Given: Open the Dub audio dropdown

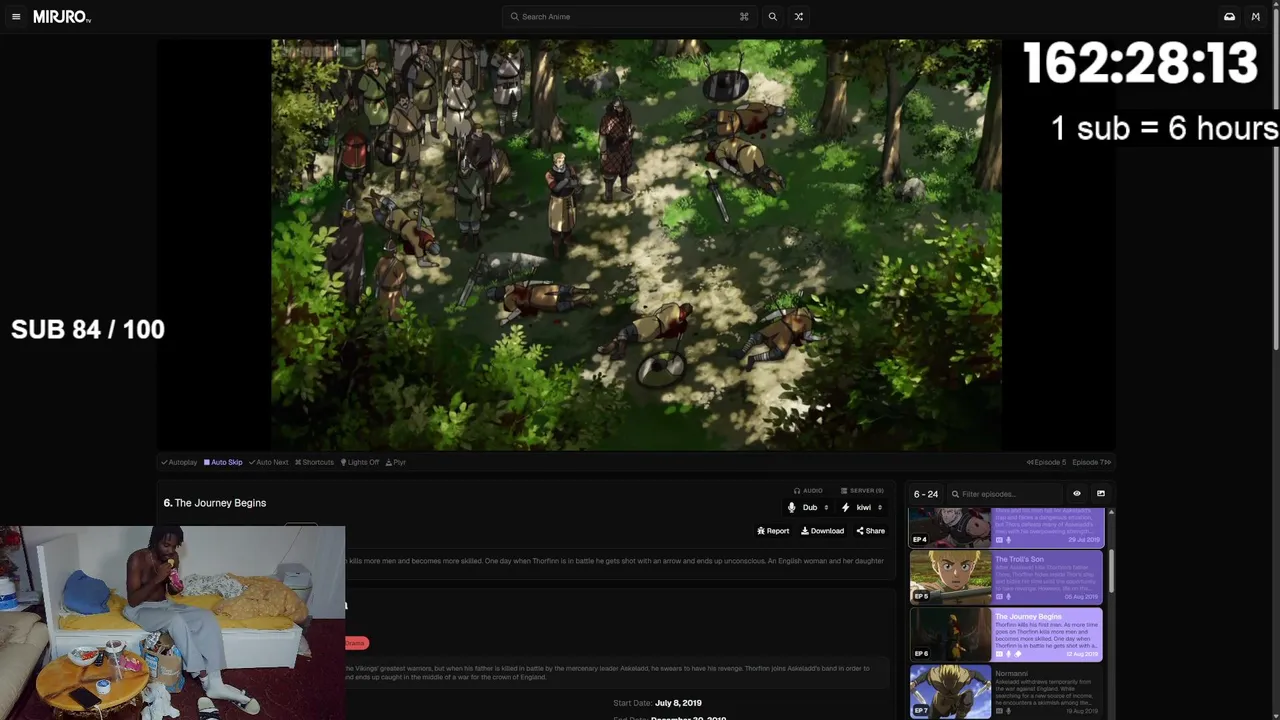Looking at the screenshot, I should click(x=808, y=508).
